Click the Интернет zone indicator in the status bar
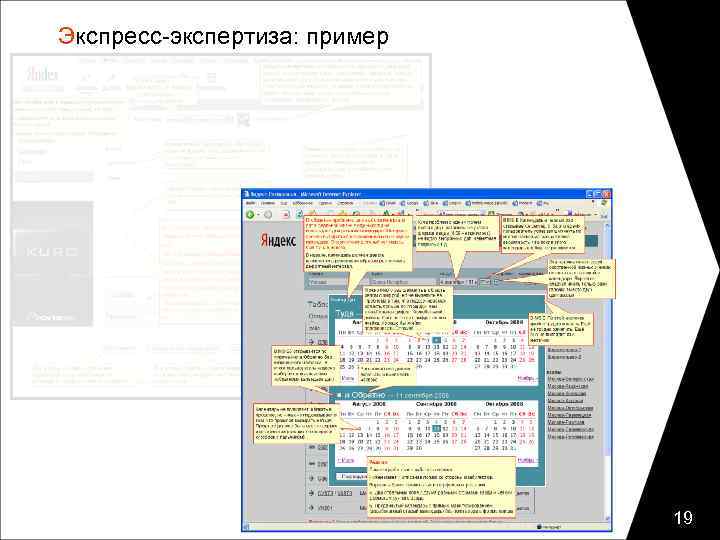The image size is (720, 540). (547, 527)
